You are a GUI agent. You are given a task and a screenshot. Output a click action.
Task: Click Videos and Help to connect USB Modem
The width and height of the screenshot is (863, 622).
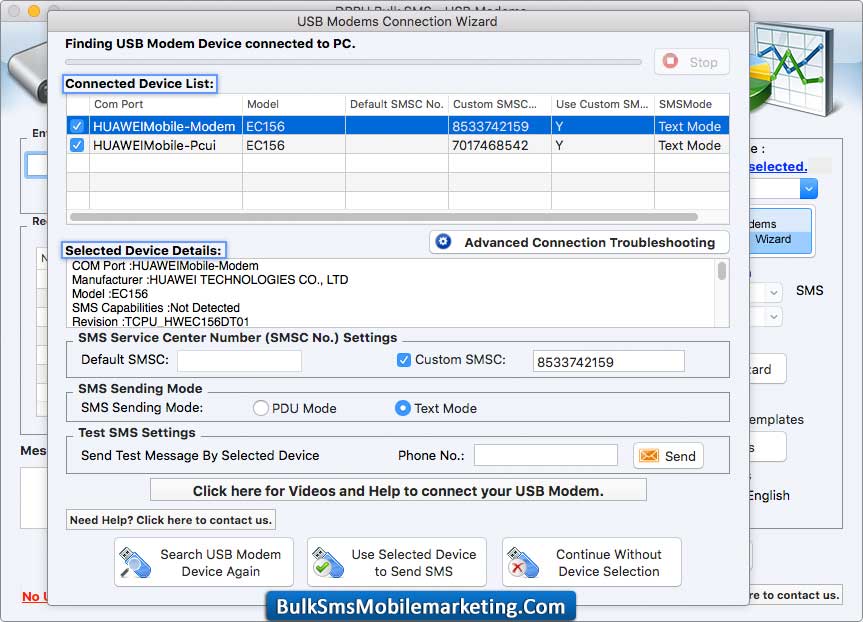(x=398, y=490)
